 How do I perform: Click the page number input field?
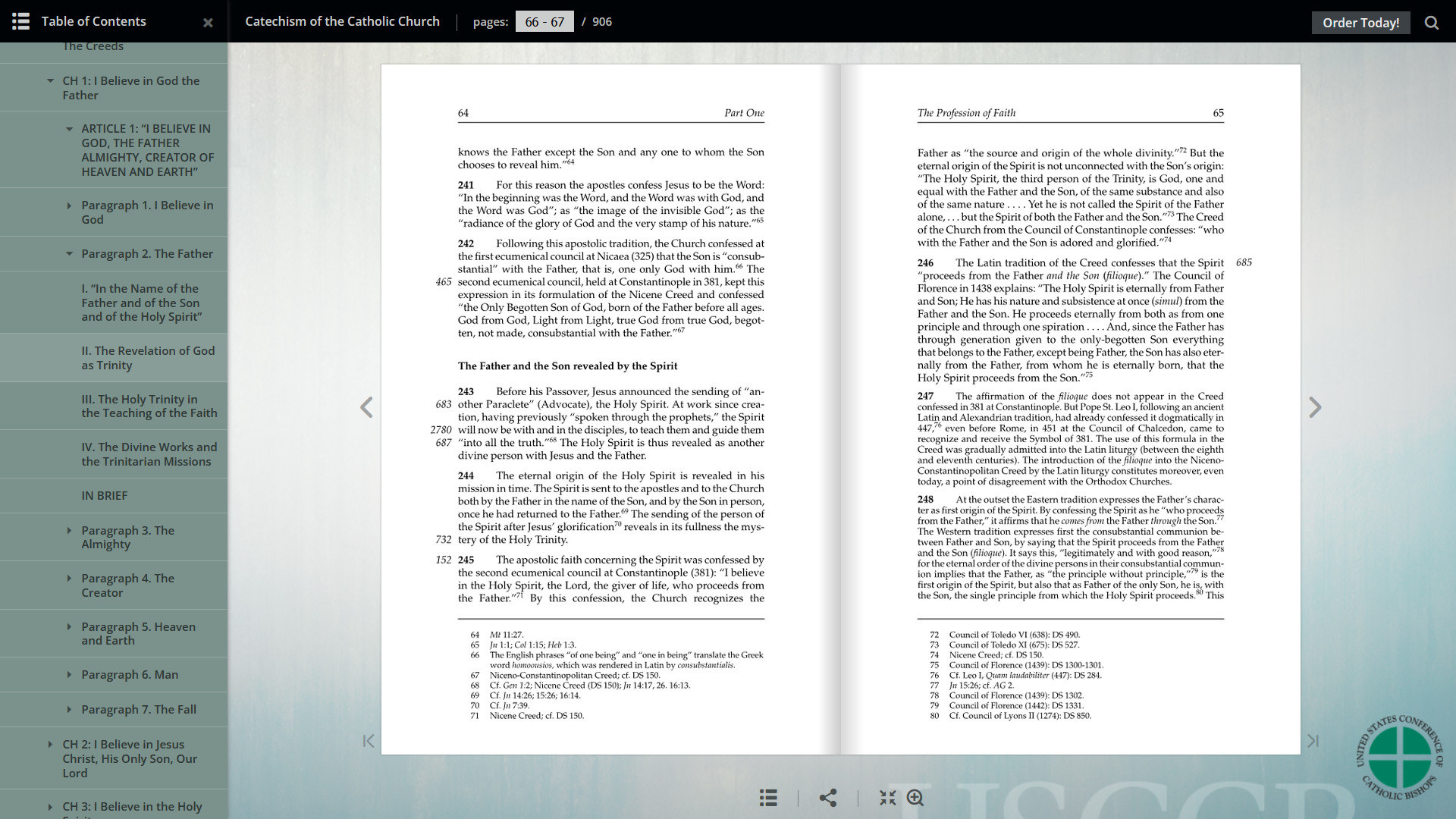(544, 21)
